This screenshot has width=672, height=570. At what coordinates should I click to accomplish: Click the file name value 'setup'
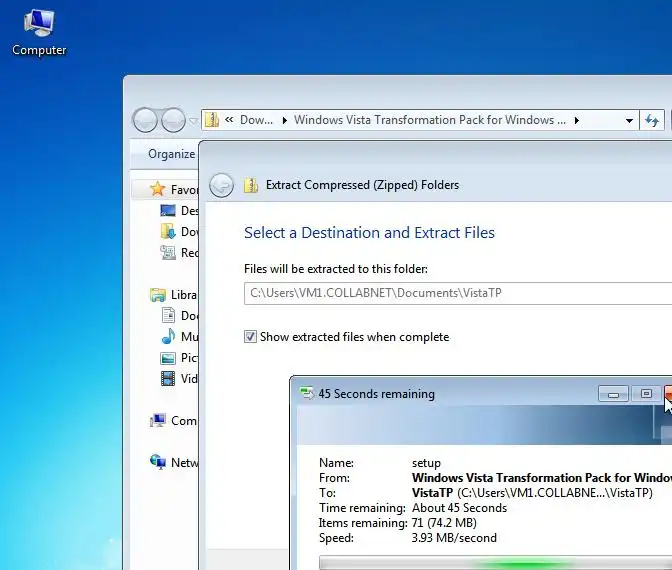pyautogui.click(x=426, y=463)
